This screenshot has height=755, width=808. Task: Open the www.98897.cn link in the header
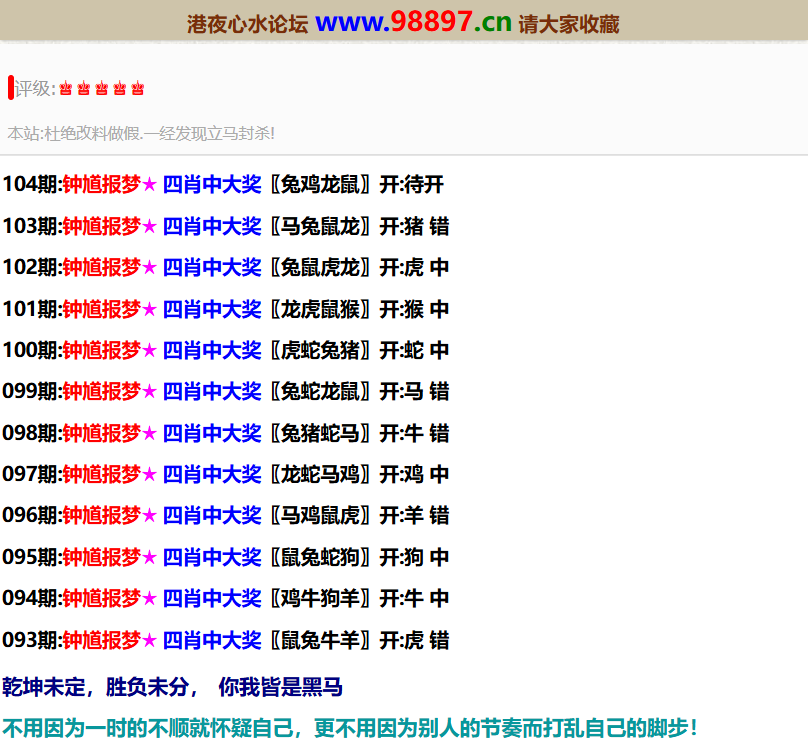click(412, 22)
